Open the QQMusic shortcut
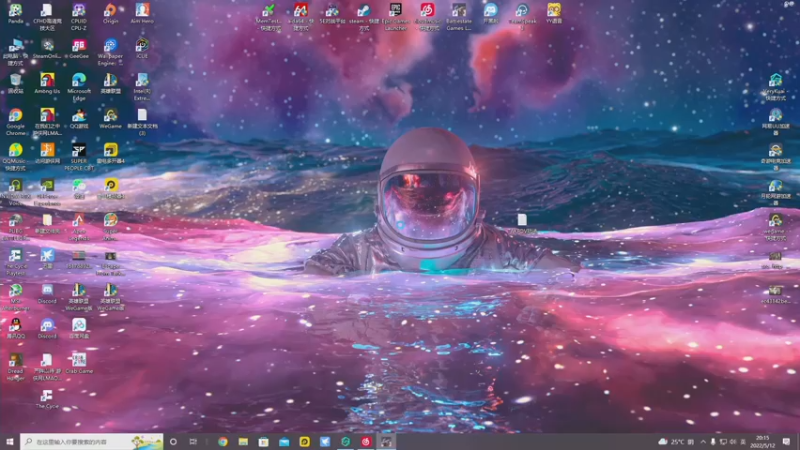The width and height of the screenshot is (800, 450). (15, 157)
